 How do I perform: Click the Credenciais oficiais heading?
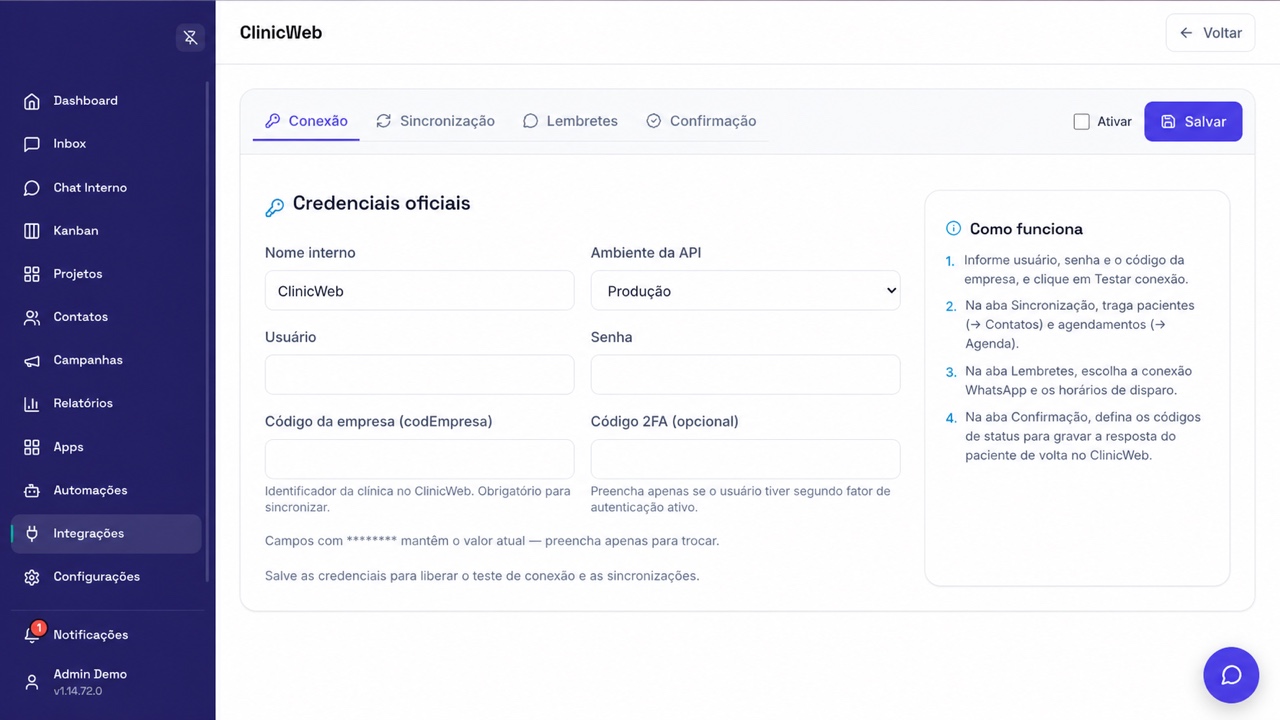coord(381,203)
